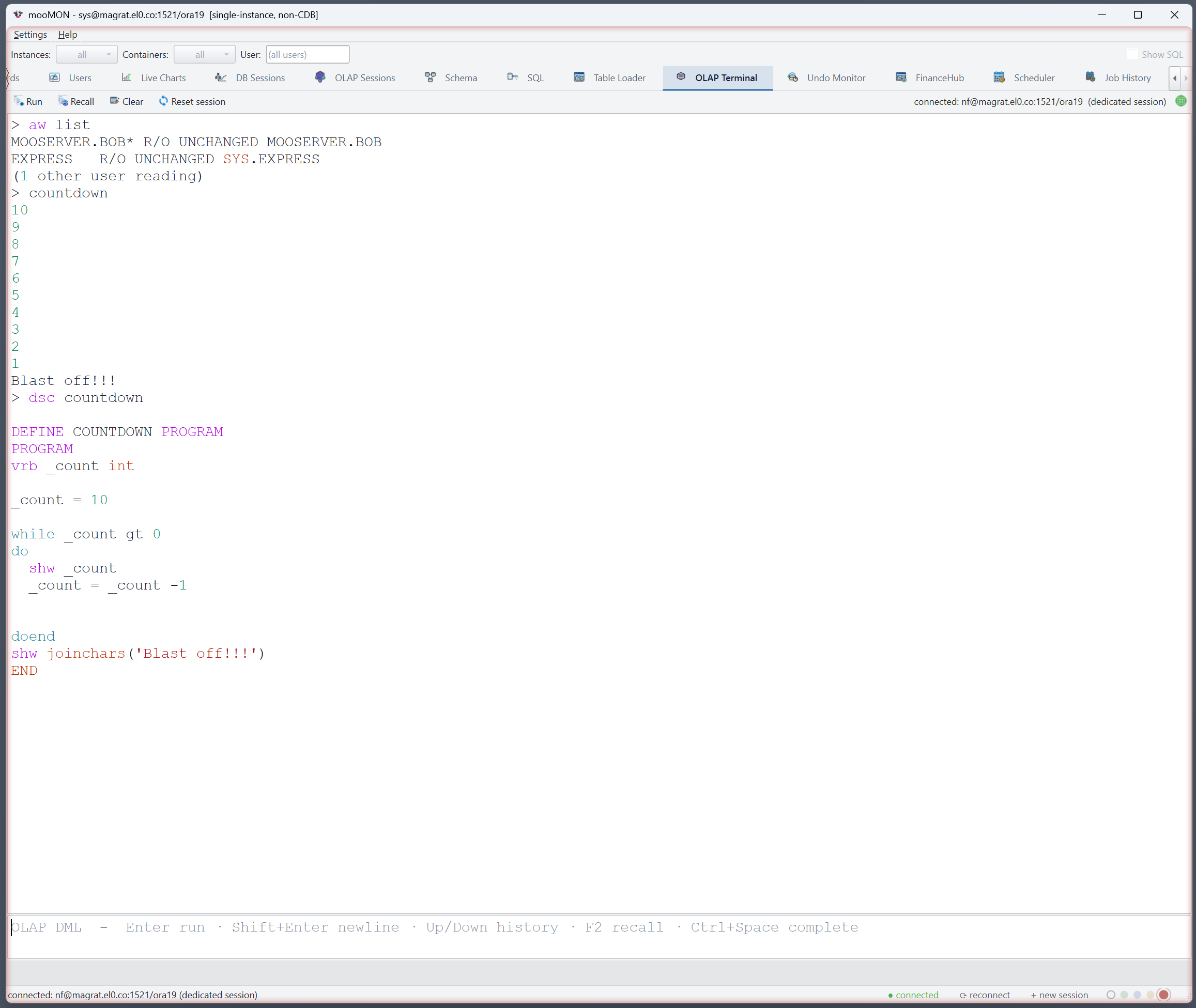
Task: Click the Recall toolbar icon
Action: pyautogui.click(x=63, y=101)
